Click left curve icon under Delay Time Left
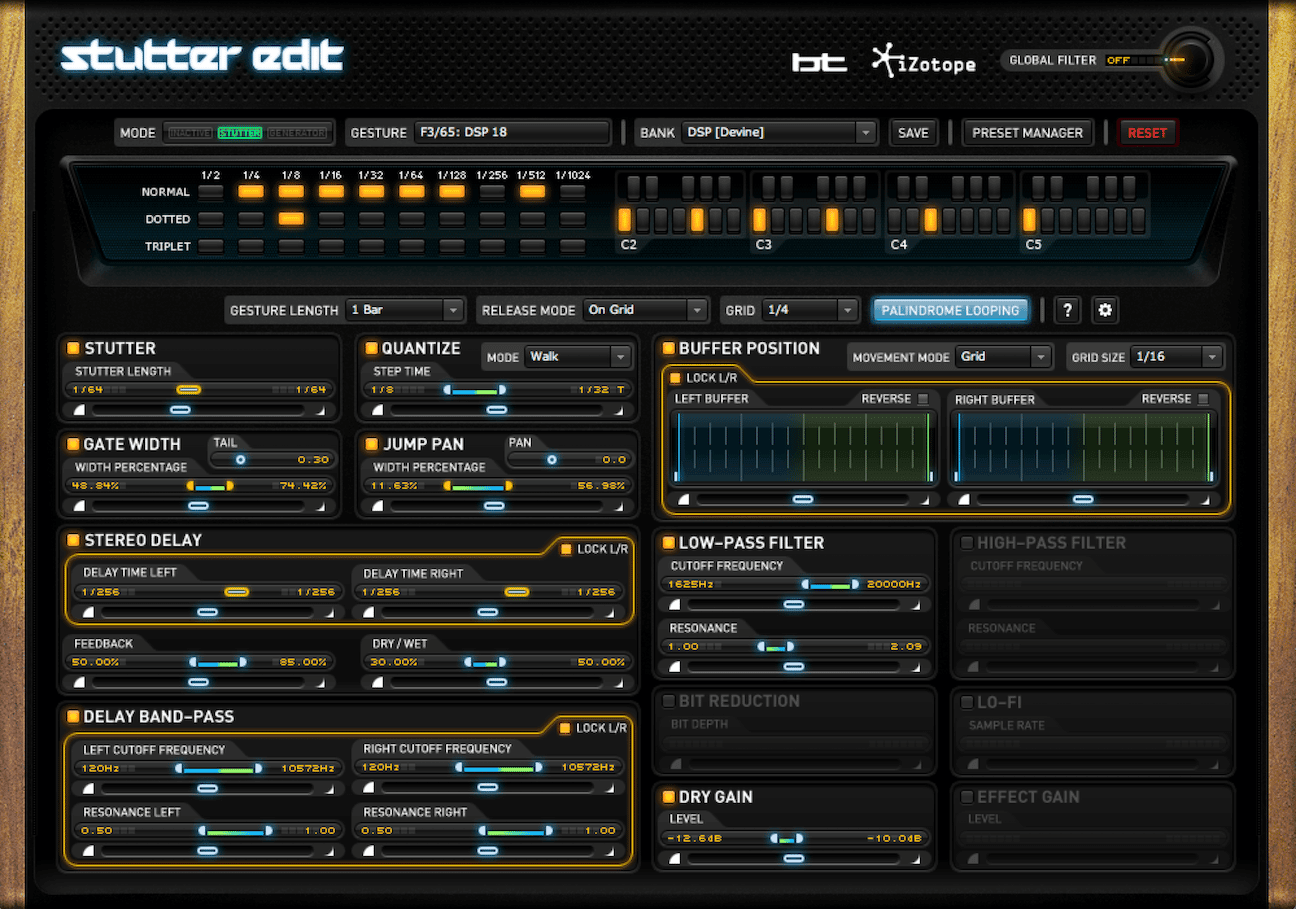Viewport: 1296px width, 909px height. tap(88, 612)
